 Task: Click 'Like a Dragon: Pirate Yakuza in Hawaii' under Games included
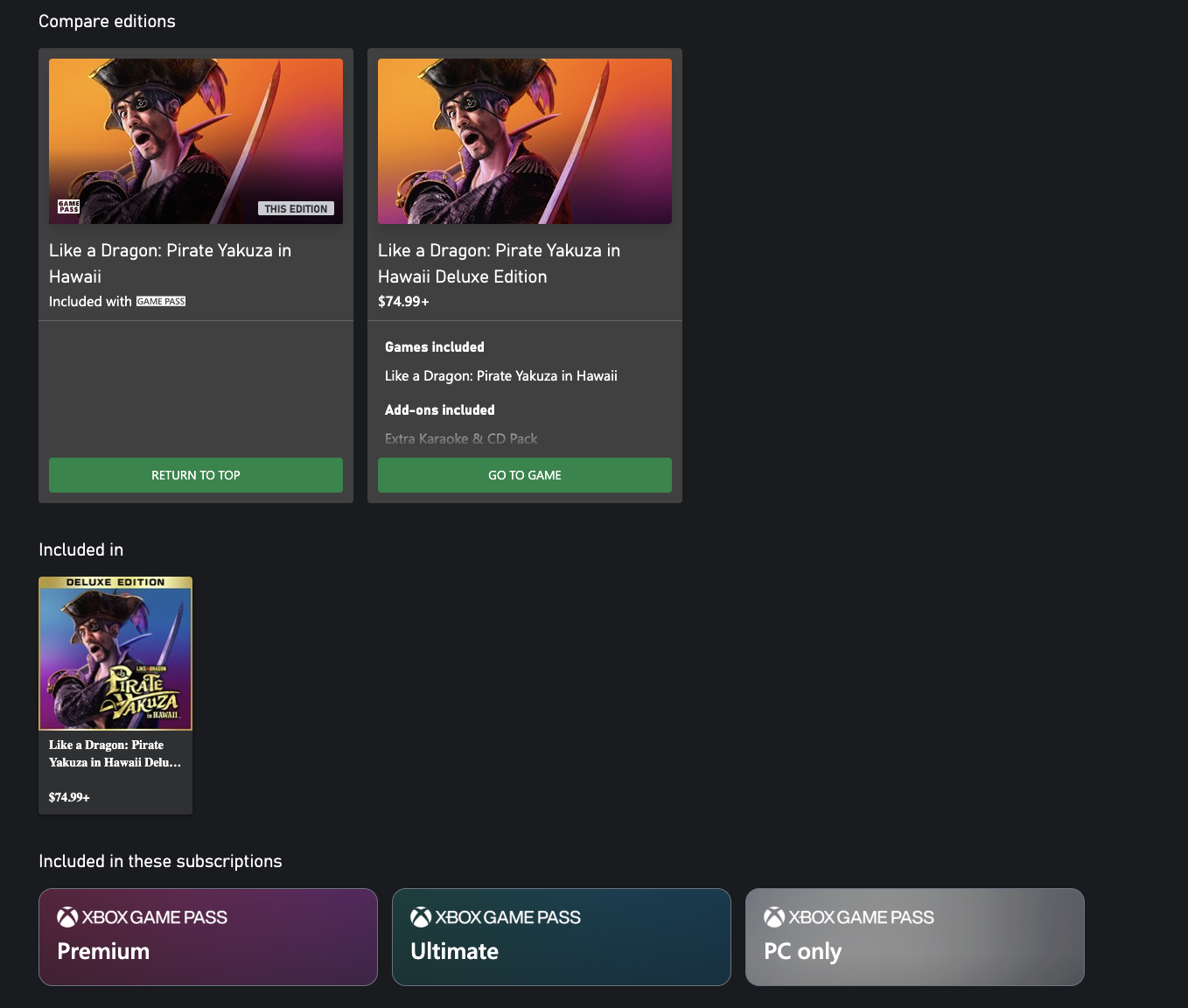click(500, 376)
